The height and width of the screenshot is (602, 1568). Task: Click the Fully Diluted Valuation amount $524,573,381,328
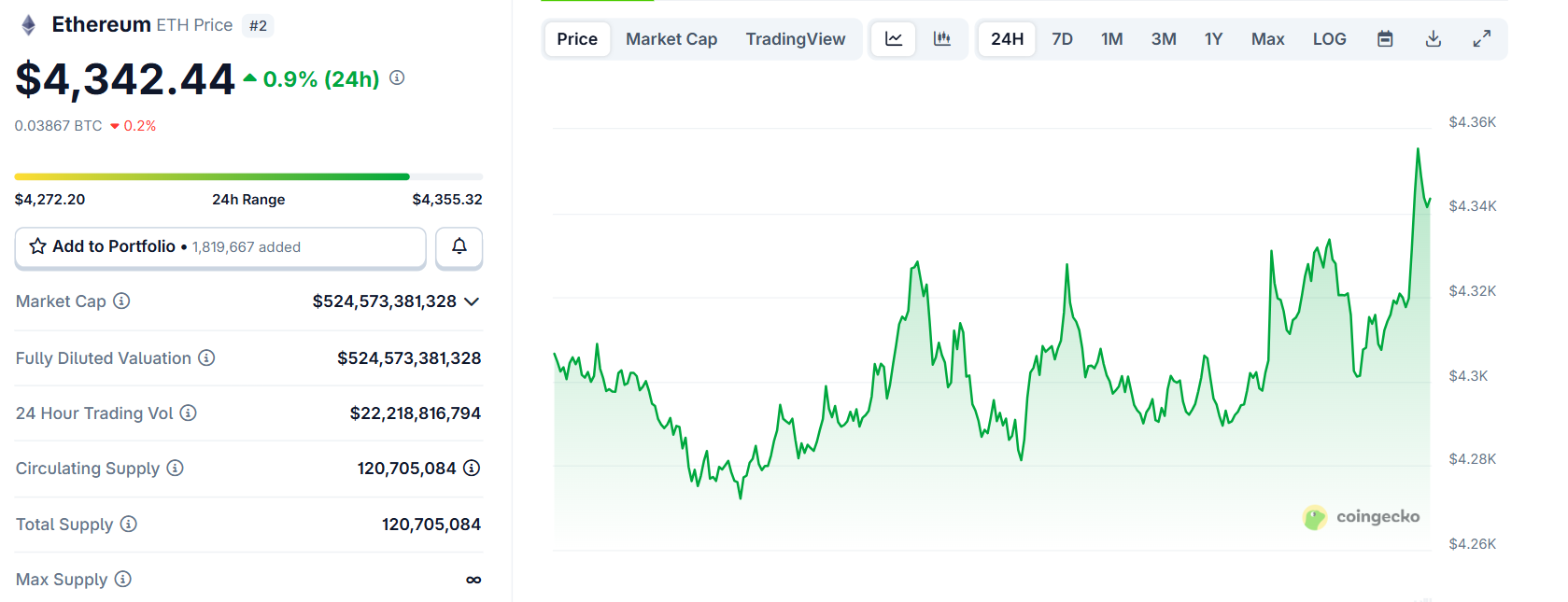coord(409,357)
